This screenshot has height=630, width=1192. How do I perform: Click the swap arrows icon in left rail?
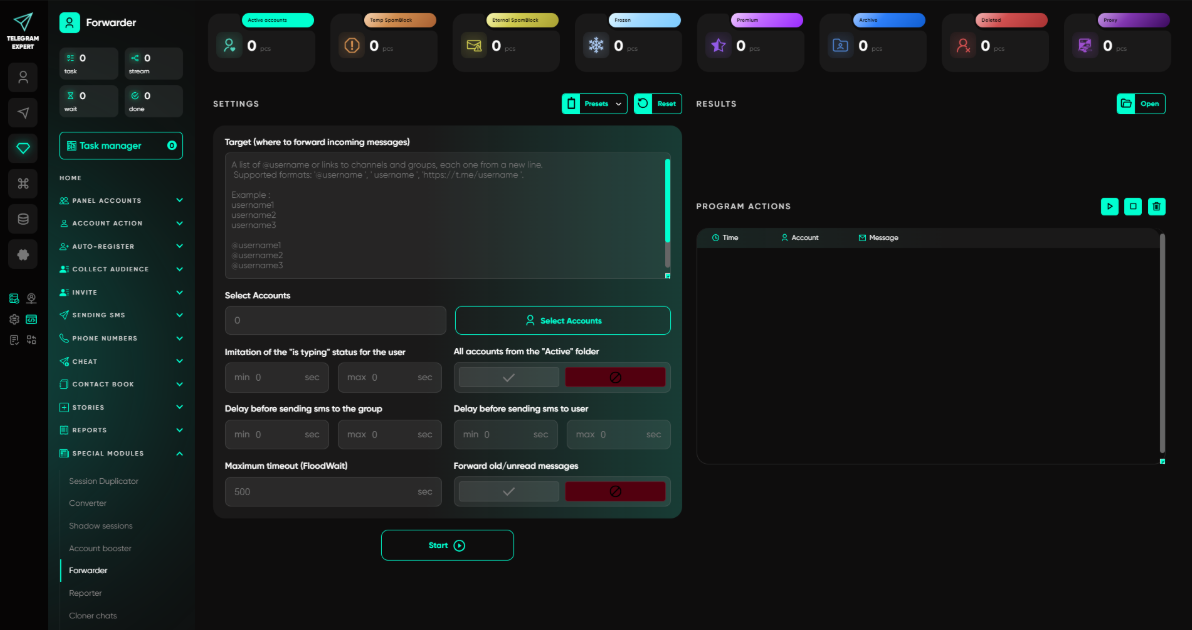tap(31, 340)
